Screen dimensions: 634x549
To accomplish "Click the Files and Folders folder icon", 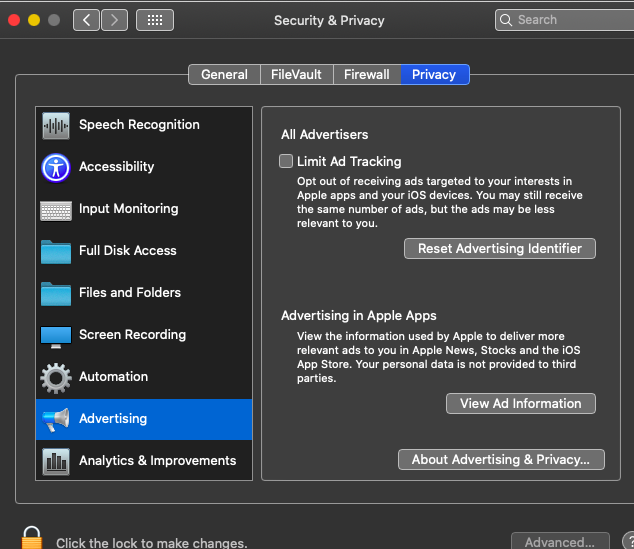I will [x=56, y=294].
